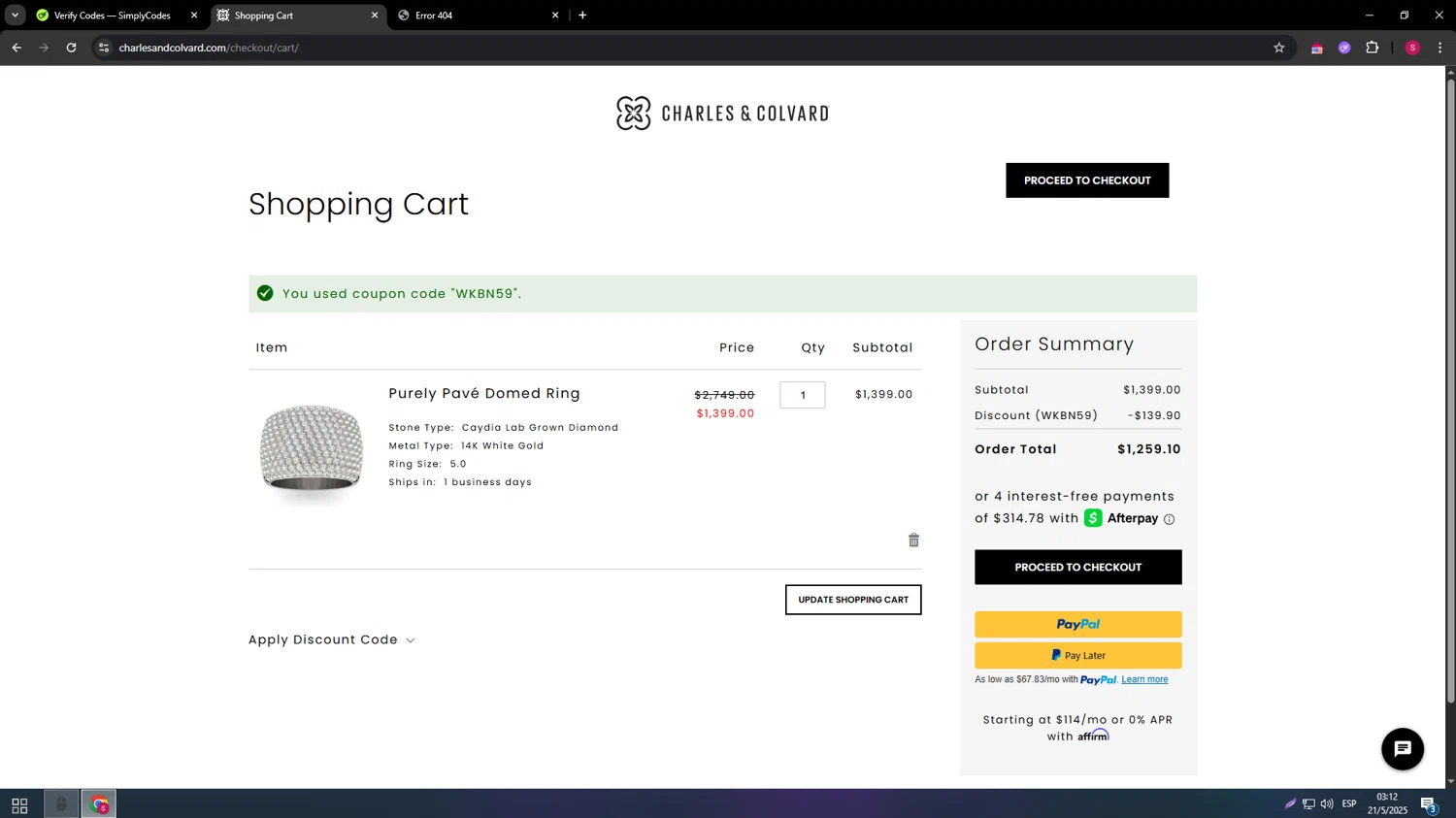Close the Error 404 tab
Image resolution: width=1456 pixels, height=818 pixels.
point(555,16)
